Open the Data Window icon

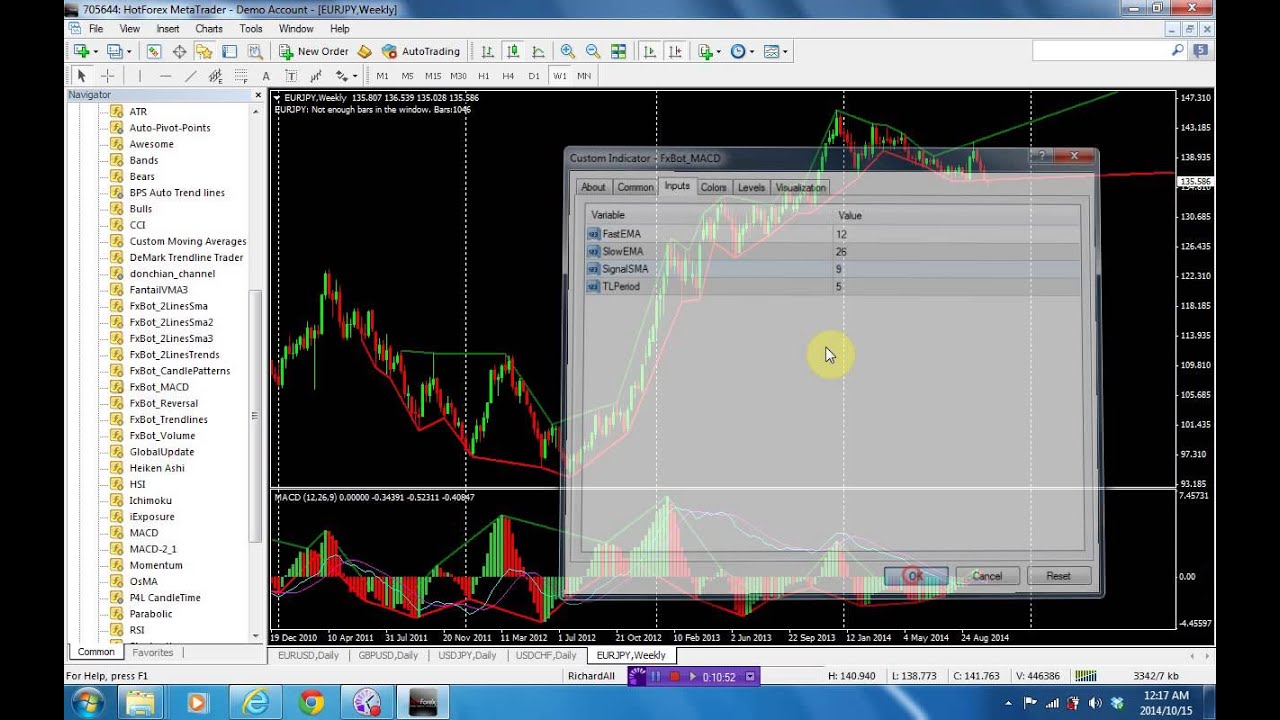[179, 51]
